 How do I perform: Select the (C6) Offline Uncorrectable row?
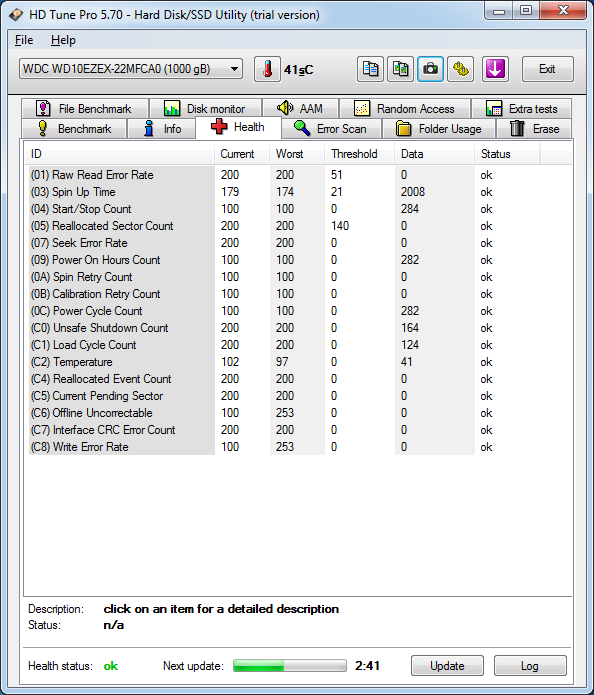pos(284,413)
